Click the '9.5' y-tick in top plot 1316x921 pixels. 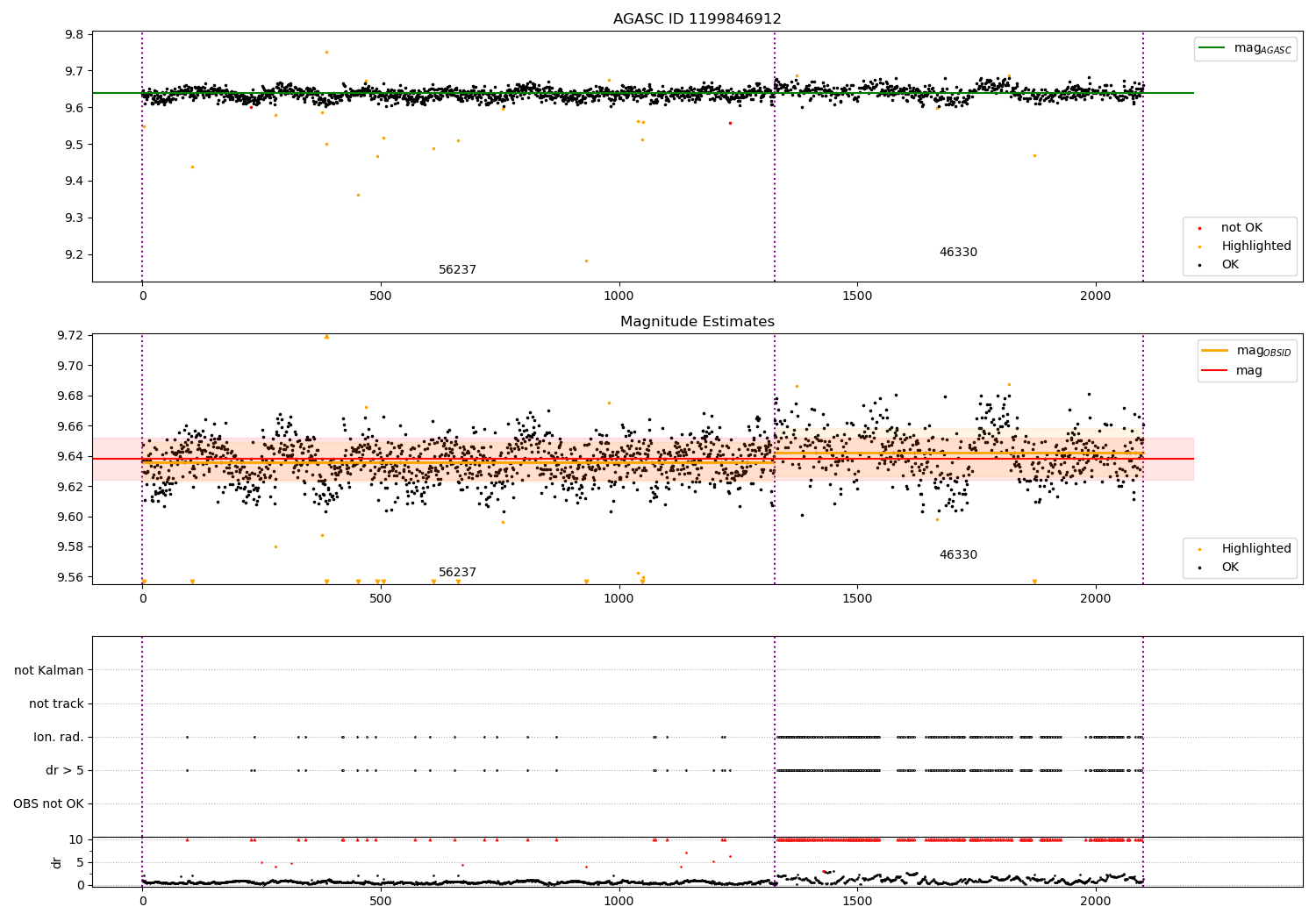pos(75,146)
